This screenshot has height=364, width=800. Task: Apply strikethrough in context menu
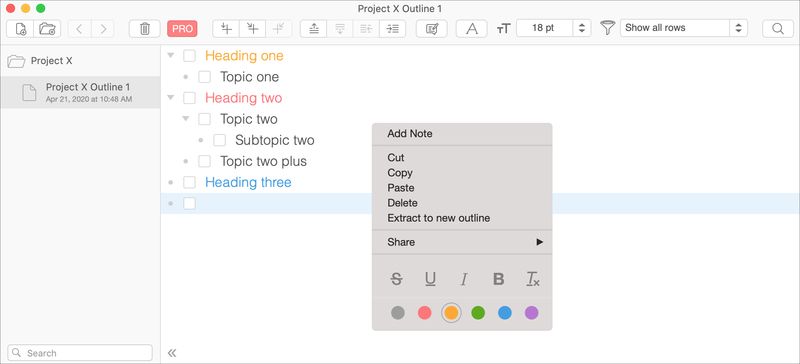pyautogui.click(x=396, y=279)
